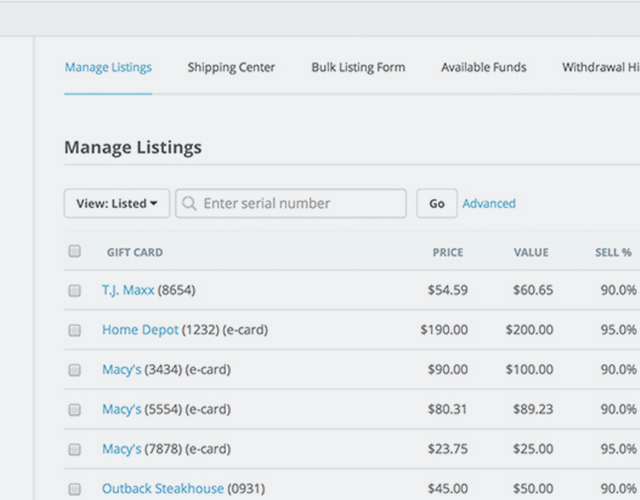Toggle the select-all checkbox in header

tap(75, 251)
